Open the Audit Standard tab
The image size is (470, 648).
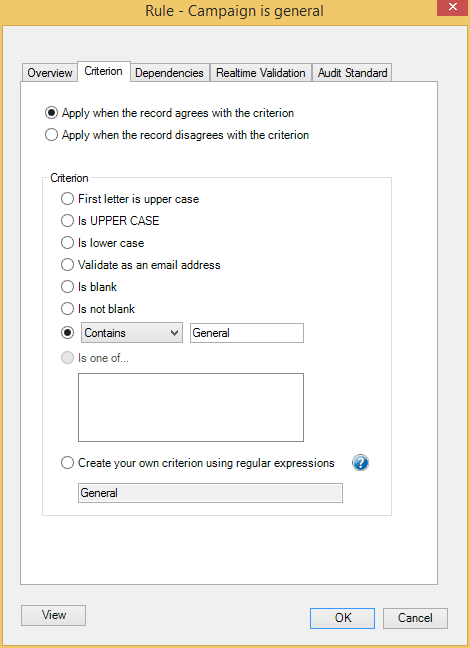click(352, 73)
